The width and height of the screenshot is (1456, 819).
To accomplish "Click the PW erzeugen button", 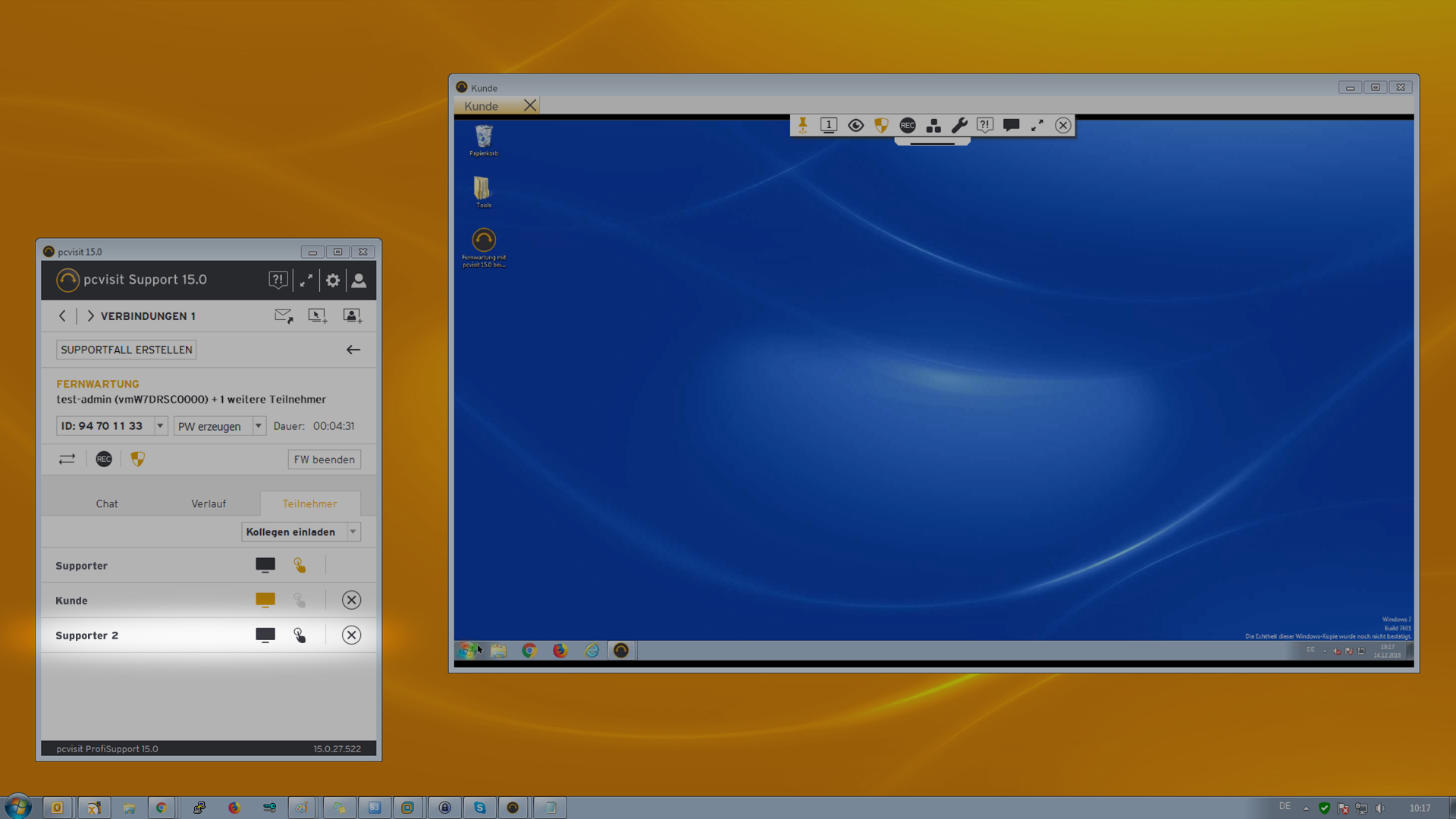I will point(212,426).
